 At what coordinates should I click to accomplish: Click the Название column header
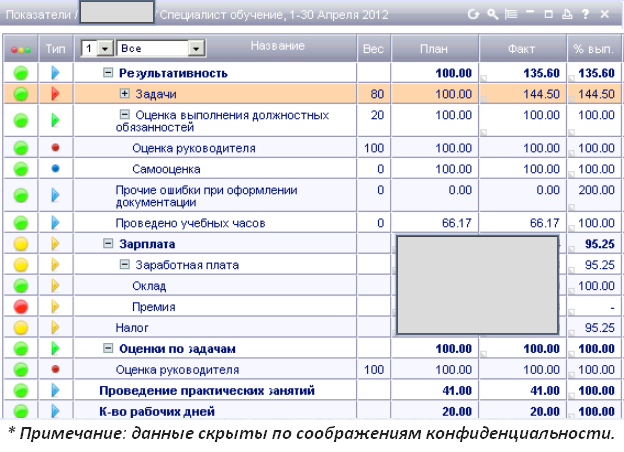(x=278, y=46)
